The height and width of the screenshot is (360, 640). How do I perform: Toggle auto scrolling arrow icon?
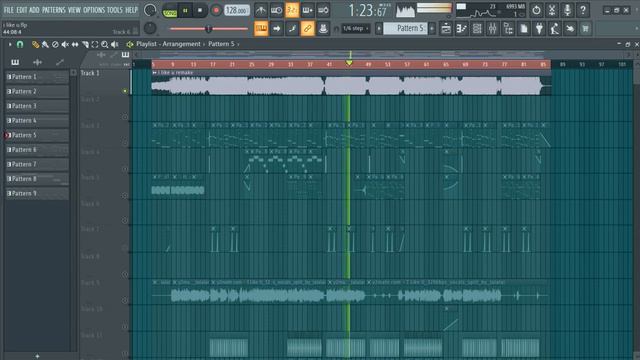pyautogui.click(x=276, y=29)
